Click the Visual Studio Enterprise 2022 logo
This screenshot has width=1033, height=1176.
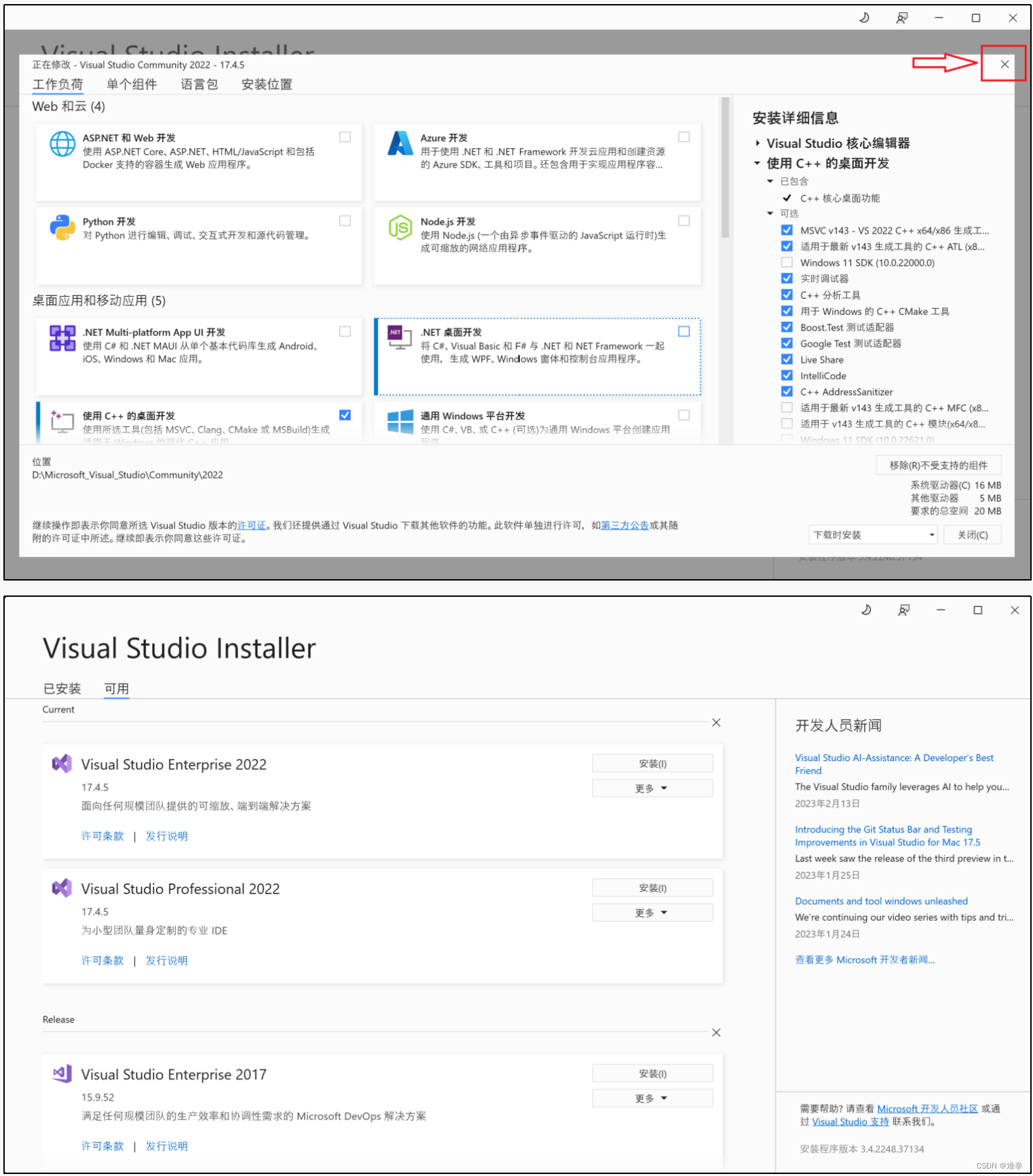[62, 764]
